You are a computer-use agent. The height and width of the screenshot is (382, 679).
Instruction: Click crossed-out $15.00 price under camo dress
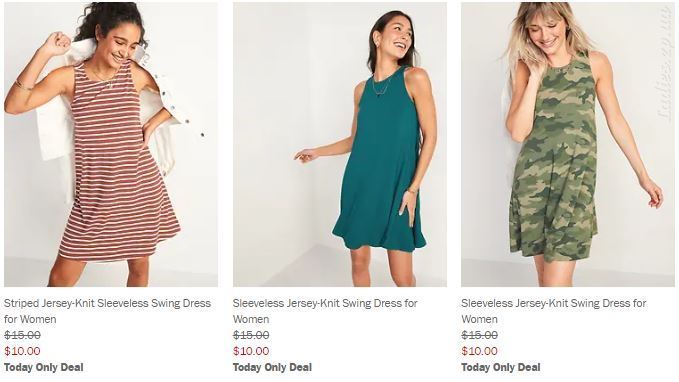[x=480, y=335]
